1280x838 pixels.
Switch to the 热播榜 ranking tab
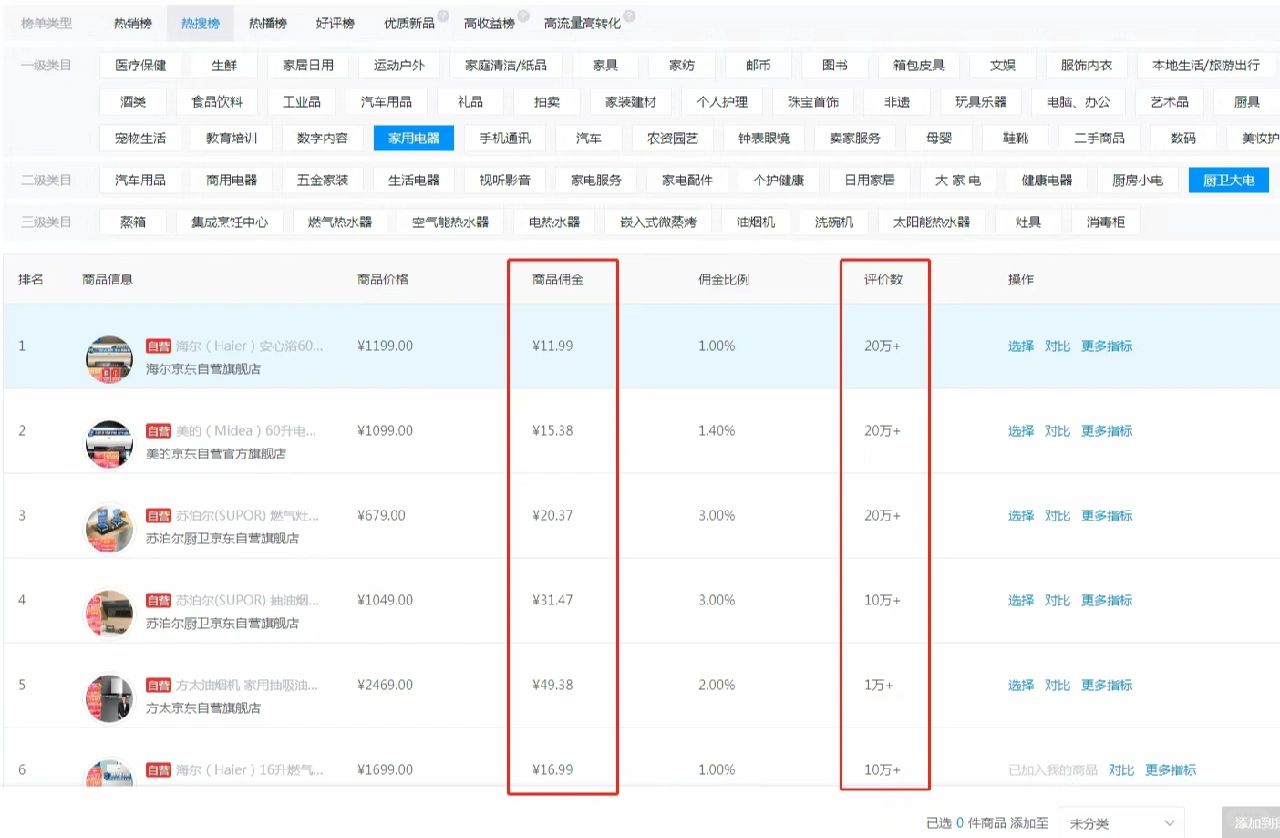268,22
